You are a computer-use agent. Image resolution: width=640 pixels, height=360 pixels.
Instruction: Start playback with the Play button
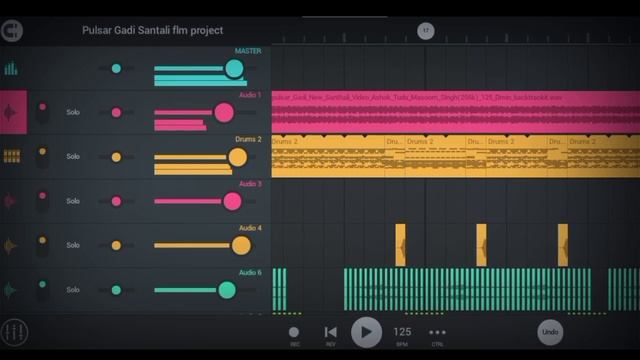click(366, 332)
